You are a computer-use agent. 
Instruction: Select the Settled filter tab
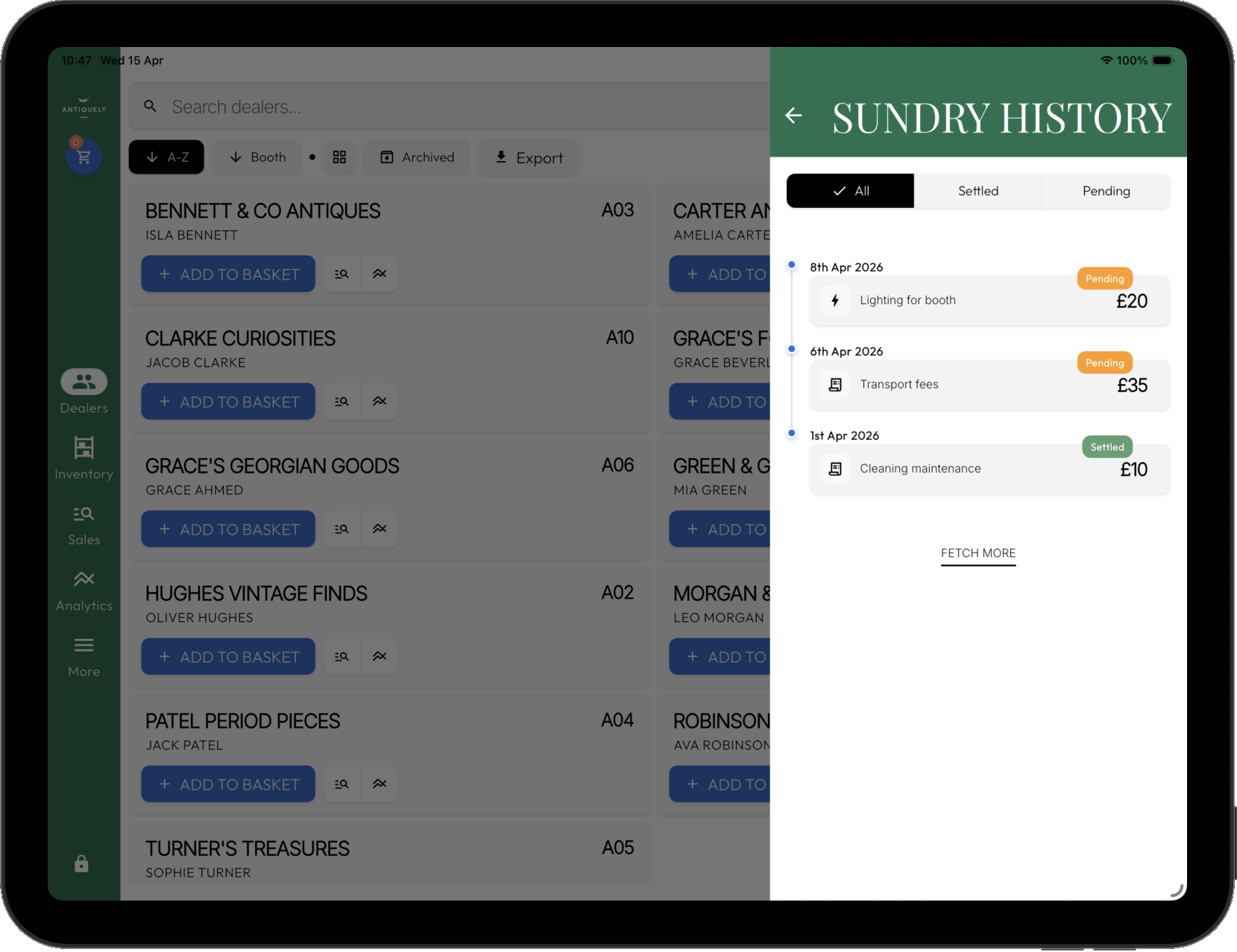[x=978, y=191]
